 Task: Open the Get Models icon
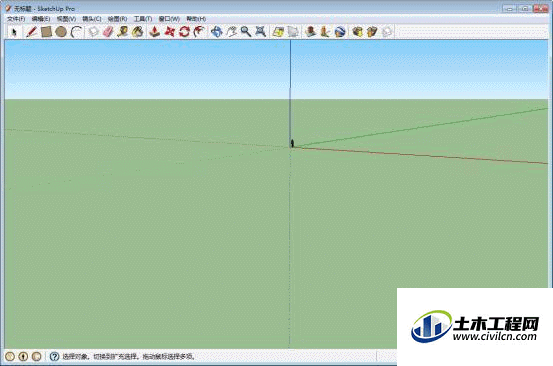pos(357,32)
